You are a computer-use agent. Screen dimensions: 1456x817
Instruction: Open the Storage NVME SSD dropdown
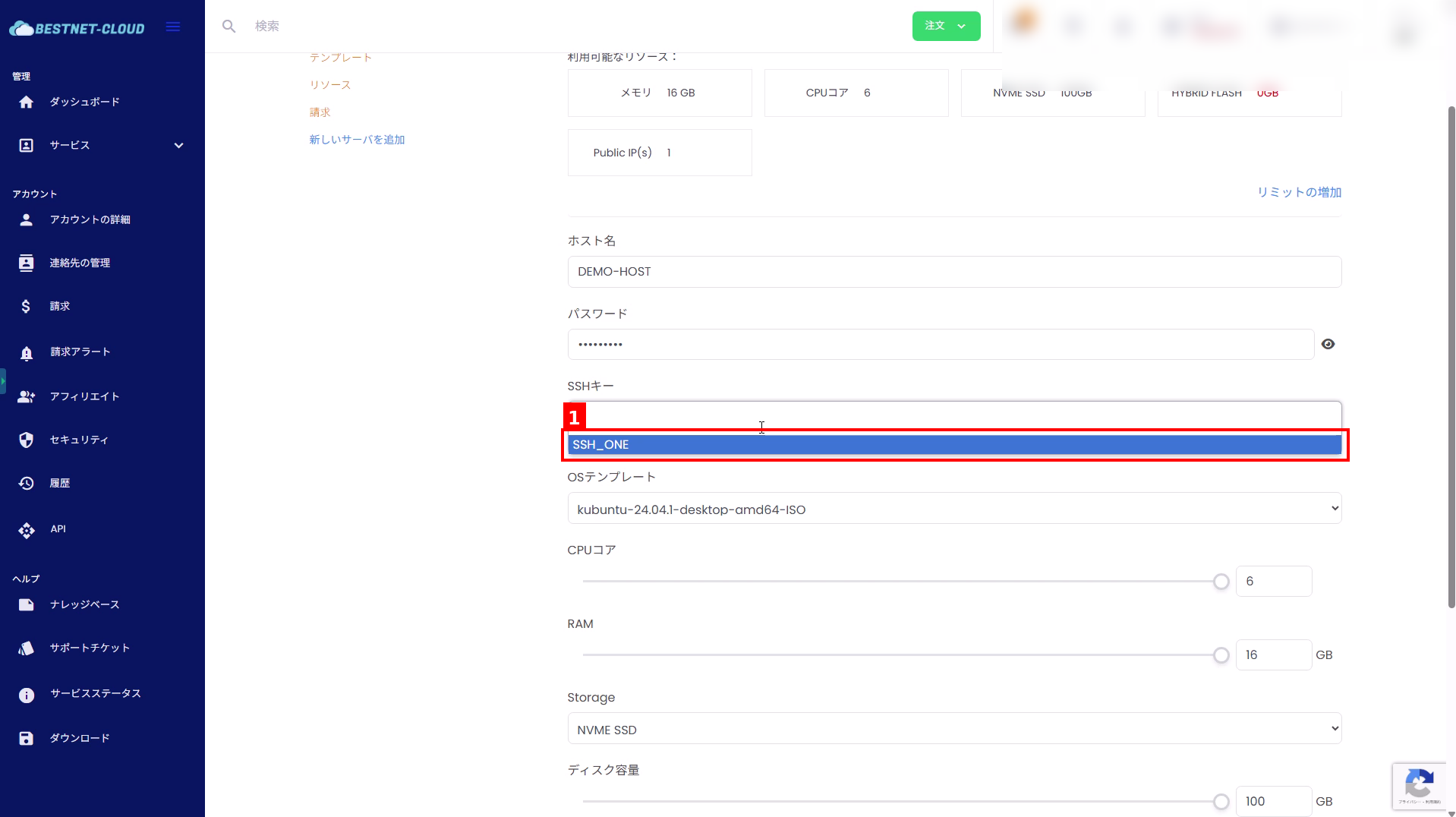pos(953,729)
